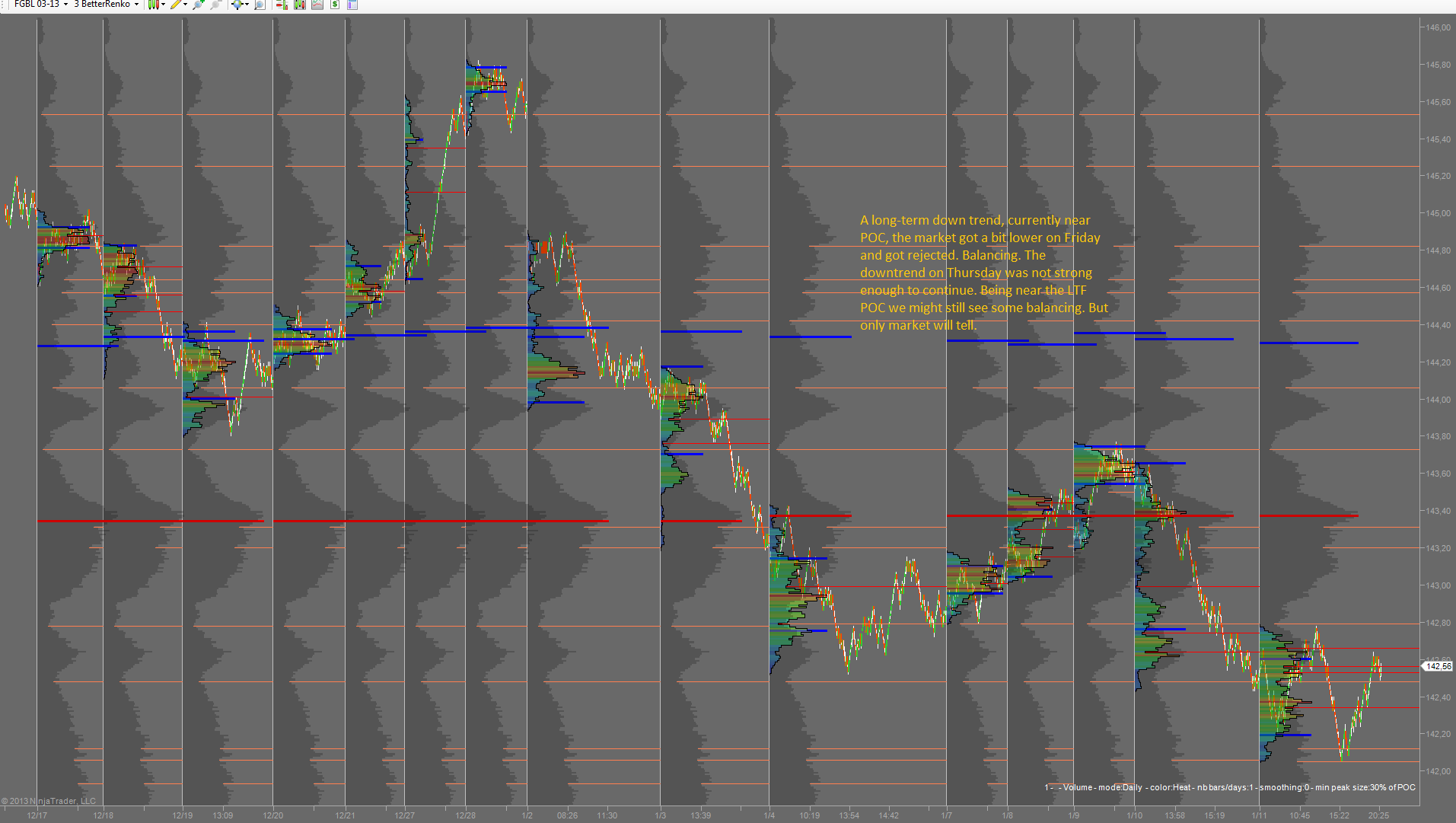
Task: Click the 12/20 date on time axis
Action: point(273,815)
